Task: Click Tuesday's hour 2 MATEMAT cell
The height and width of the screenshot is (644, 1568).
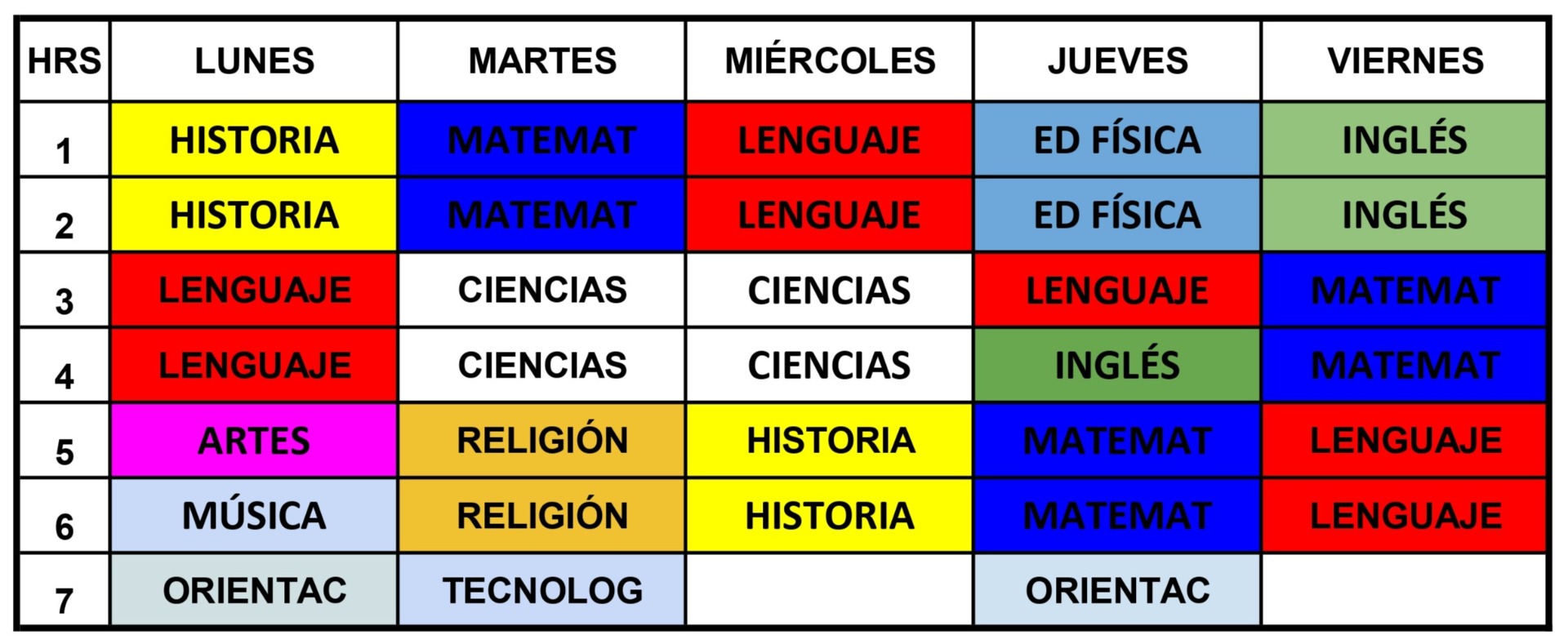Action: pos(542,215)
